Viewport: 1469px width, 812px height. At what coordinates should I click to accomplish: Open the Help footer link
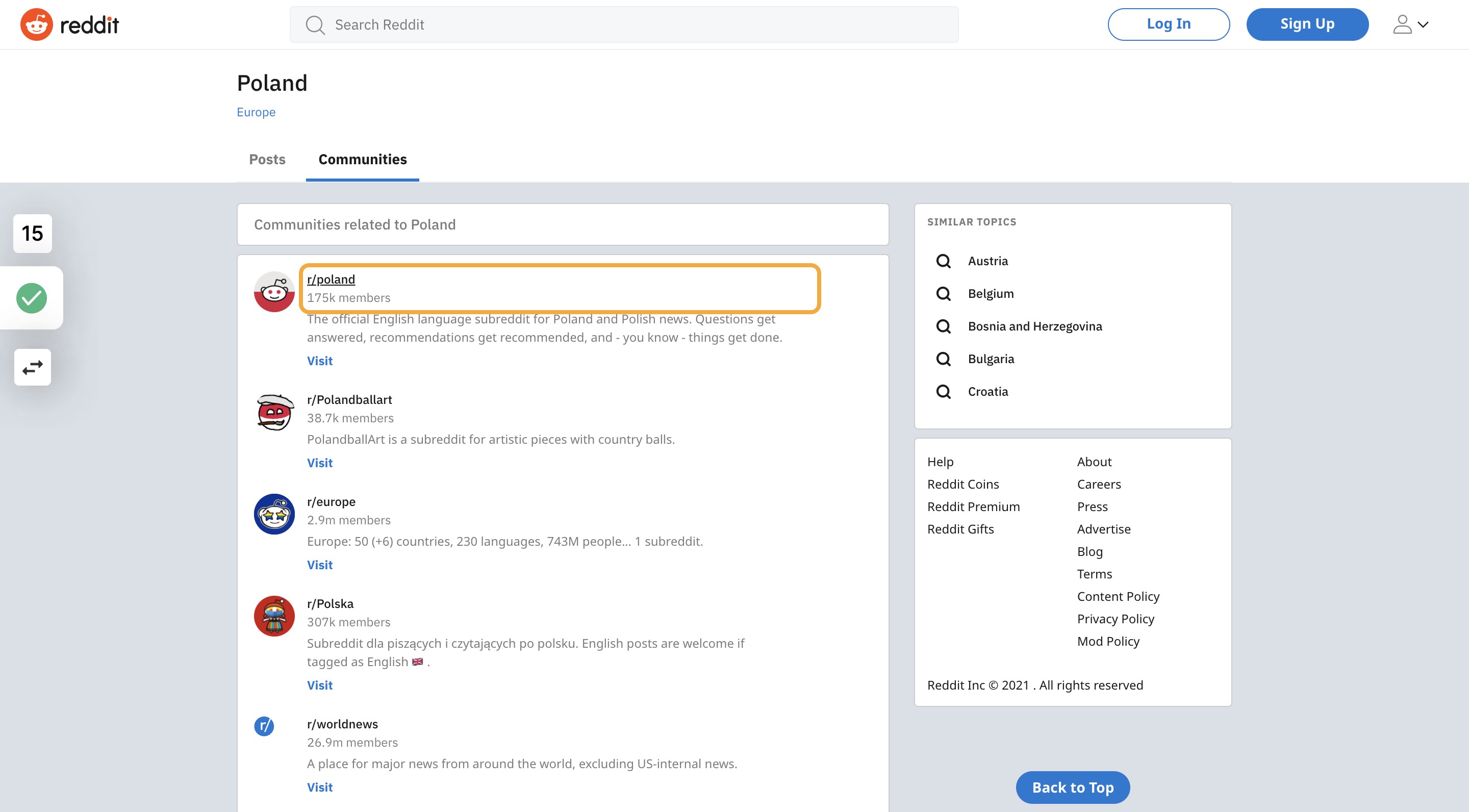pos(940,462)
